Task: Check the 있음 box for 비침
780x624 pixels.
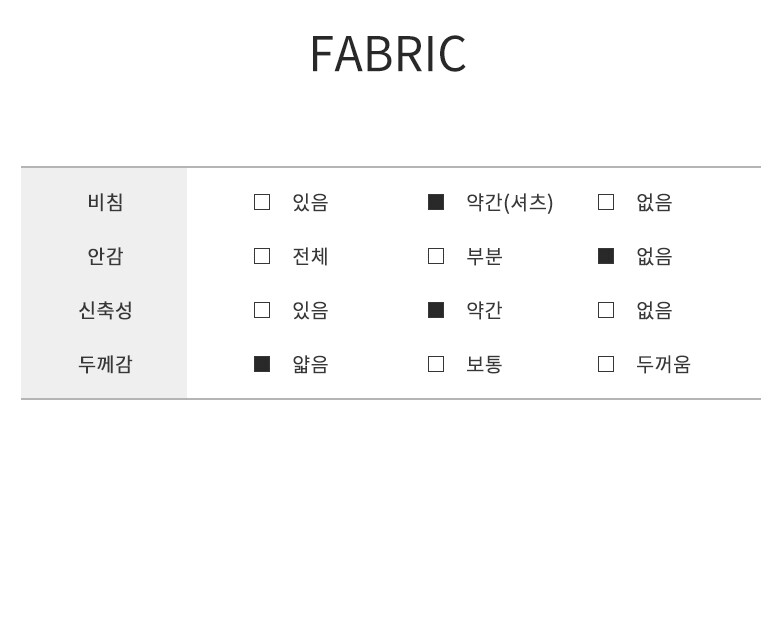Action: point(262,202)
